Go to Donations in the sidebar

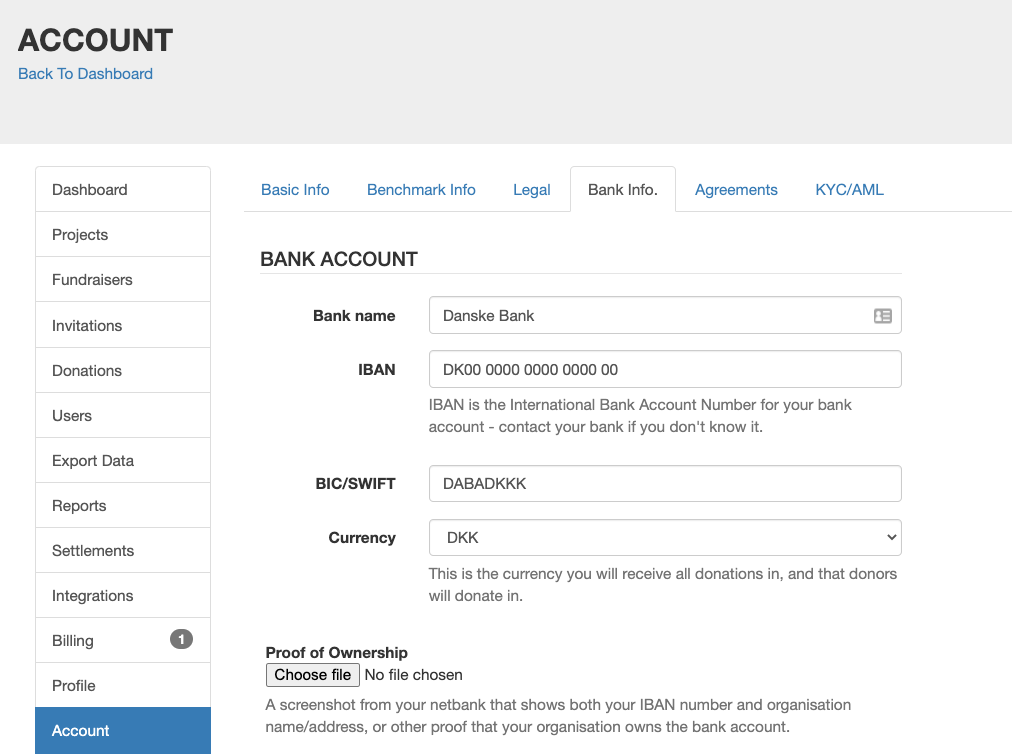coord(123,371)
